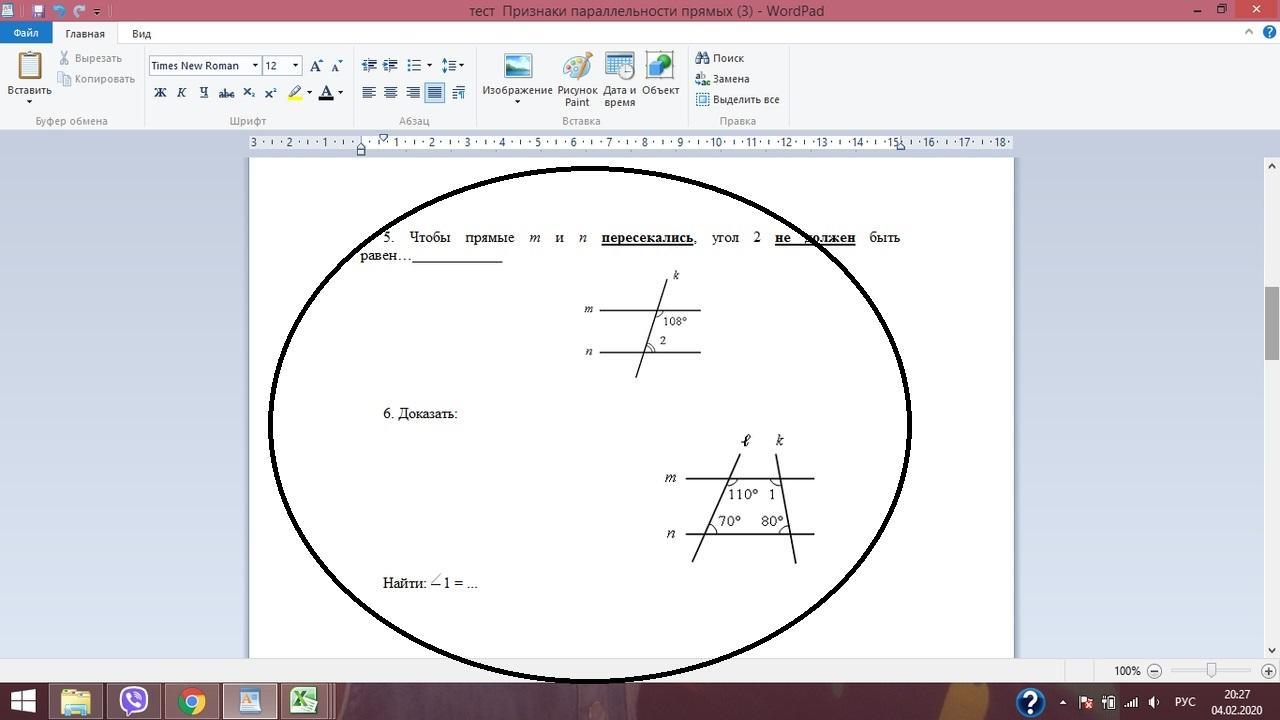Open the Файл (File) menu
The image size is (1280, 720).
pyautogui.click(x=26, y=33)
